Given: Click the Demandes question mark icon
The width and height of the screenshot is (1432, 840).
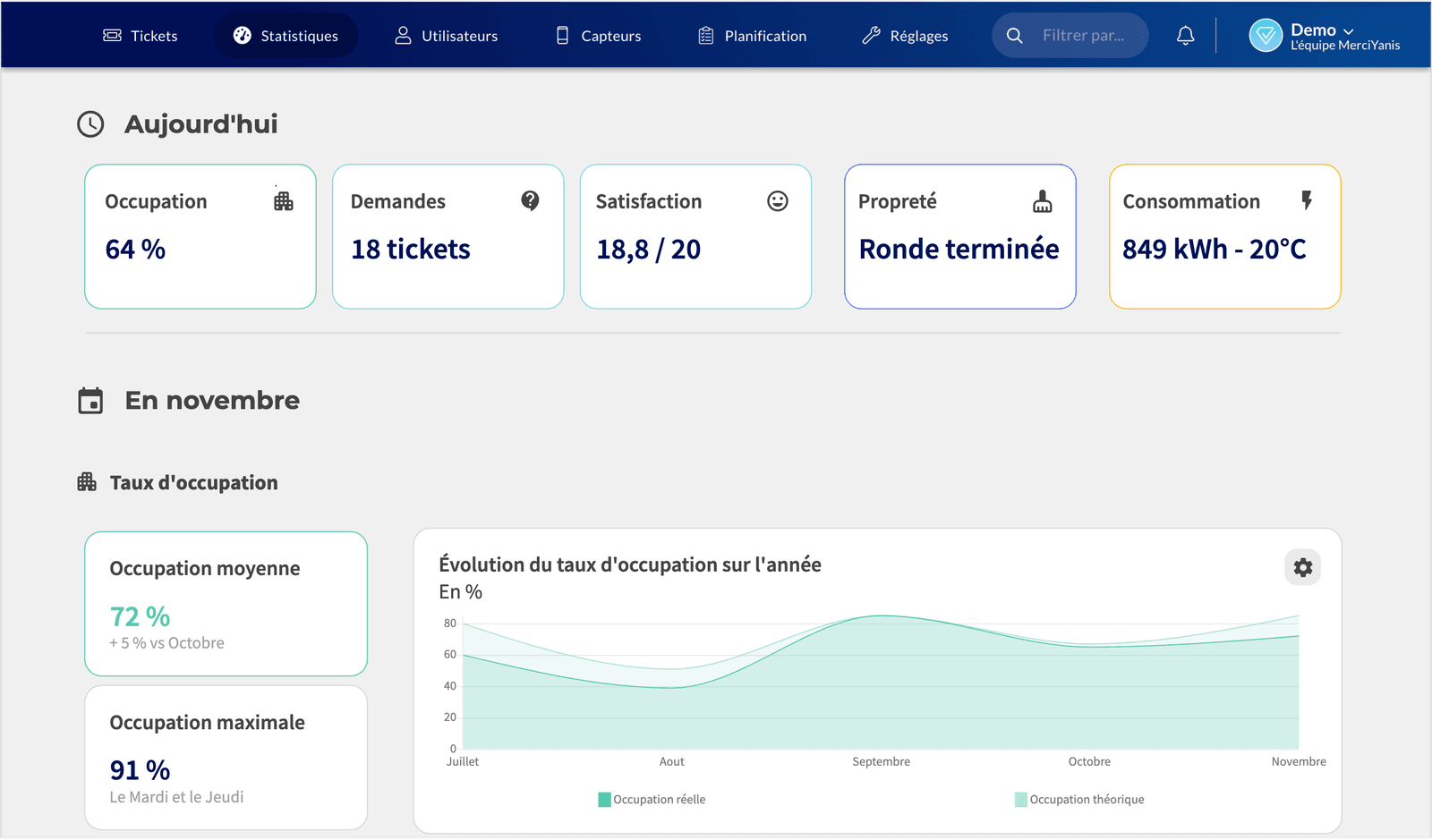Looking at the screenshot, I should [x=530, y=200].
